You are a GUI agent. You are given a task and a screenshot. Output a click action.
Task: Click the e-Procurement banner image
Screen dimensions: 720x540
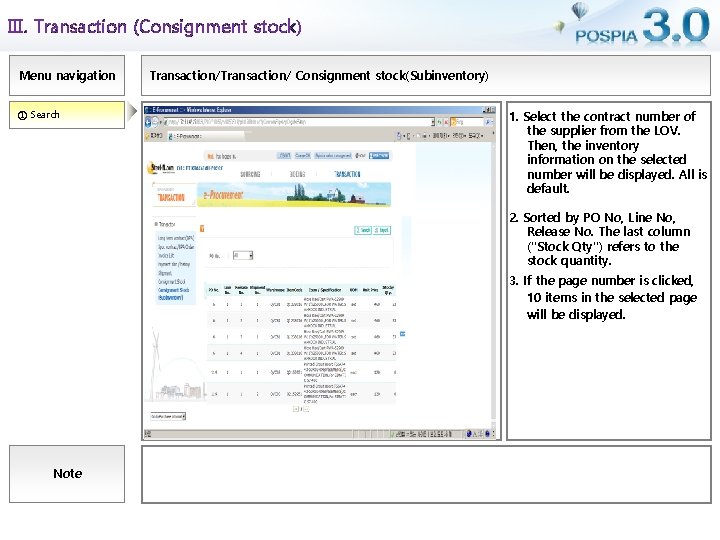(x=294, y=195)
